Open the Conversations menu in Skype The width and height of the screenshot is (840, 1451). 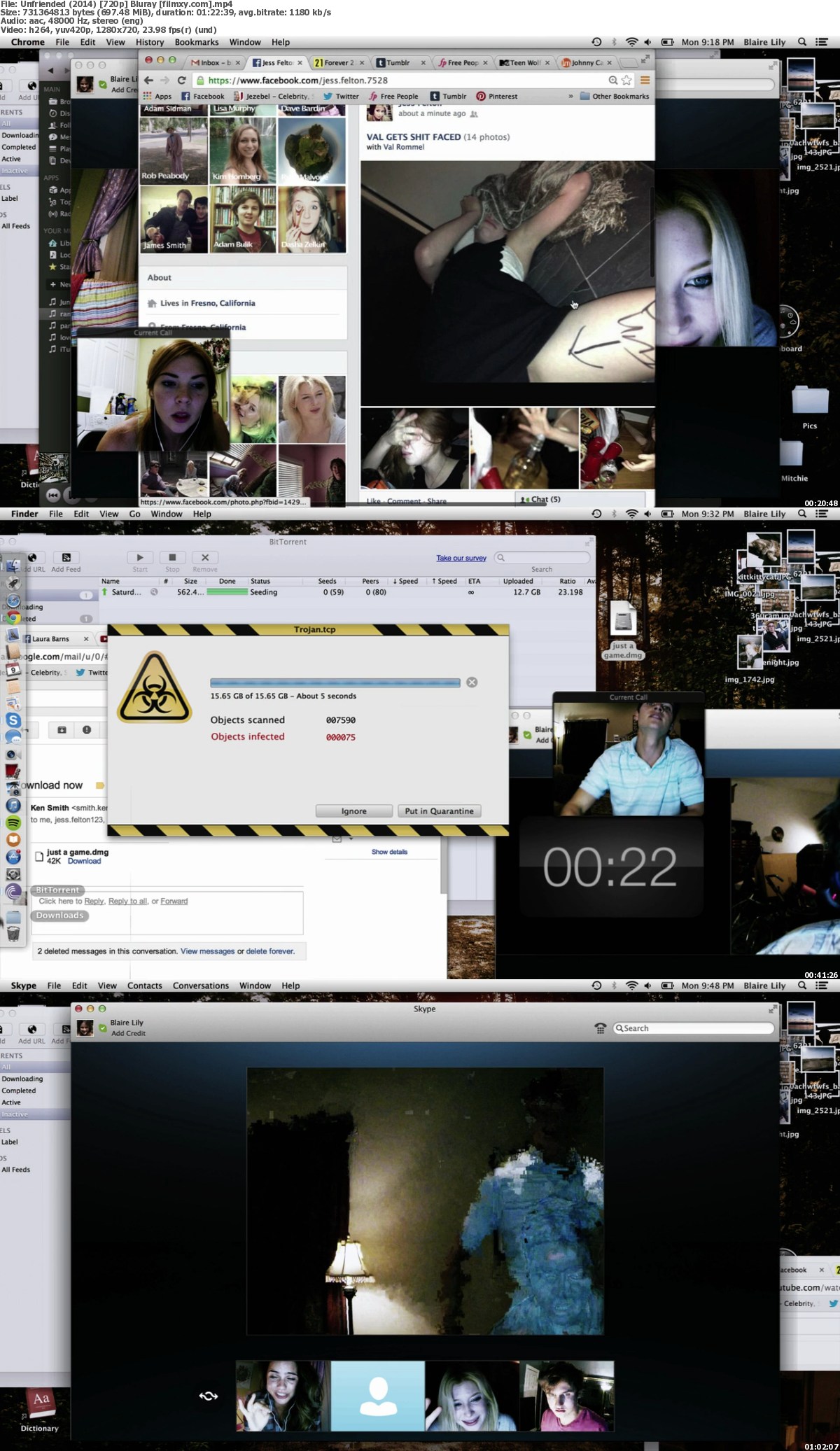pyautogui.click(x=201, y=986)
